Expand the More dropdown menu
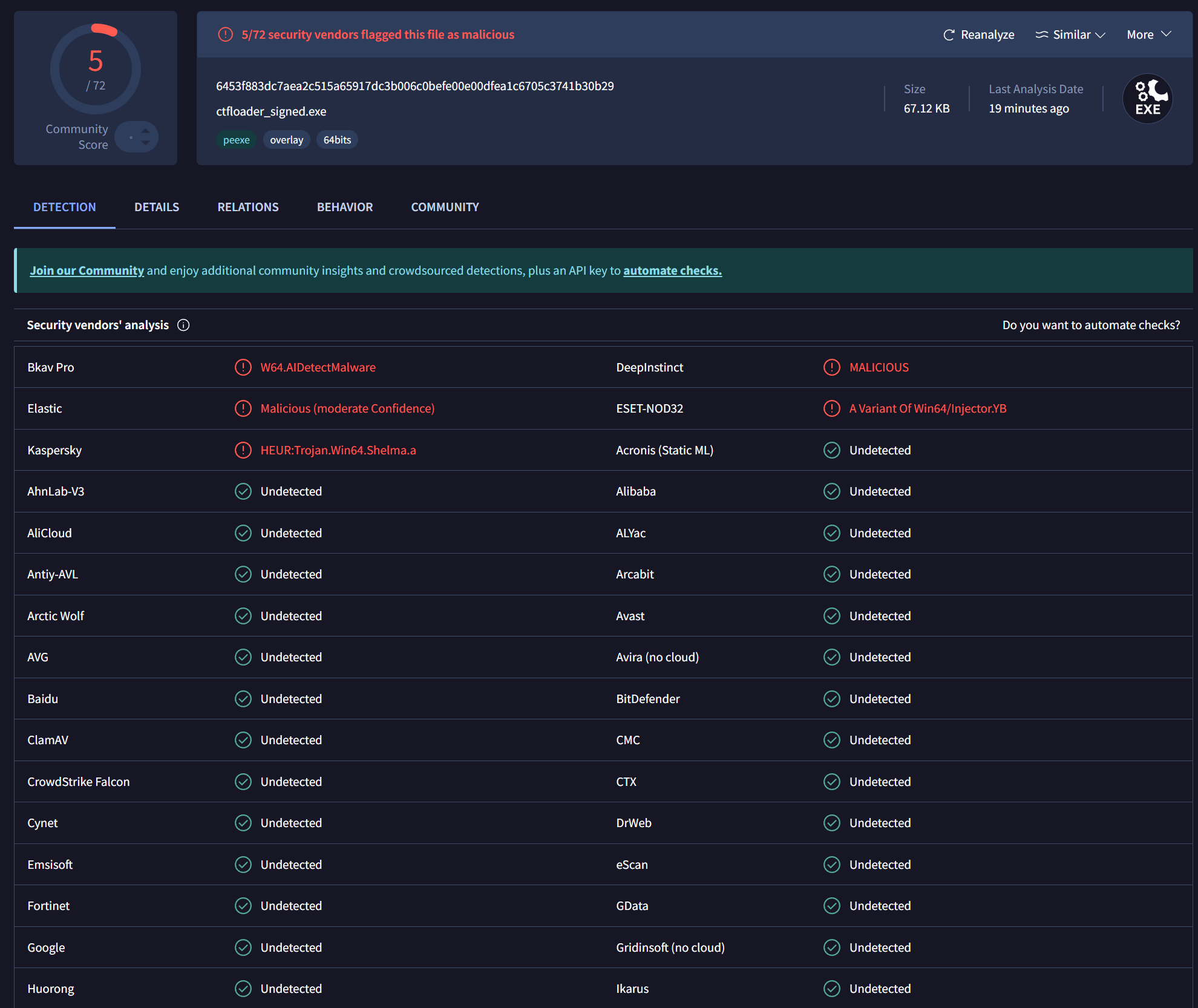The image size is (1198, 1008). [x=1149, y=35]
